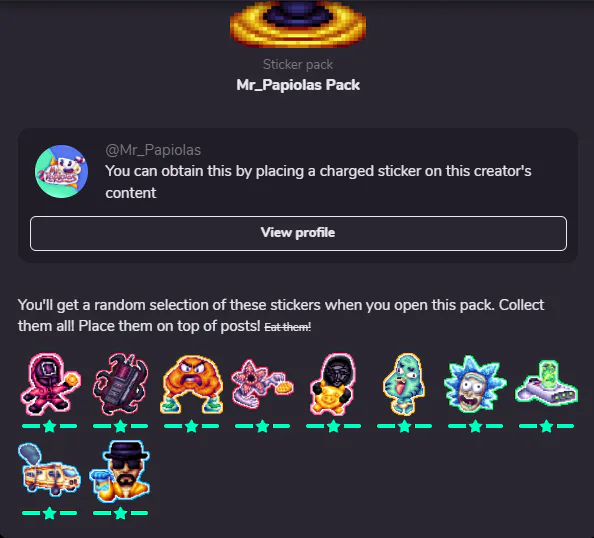Click star rarity bar under RV sticker
Screen dimensions: 594x538
tap(50, 513)
